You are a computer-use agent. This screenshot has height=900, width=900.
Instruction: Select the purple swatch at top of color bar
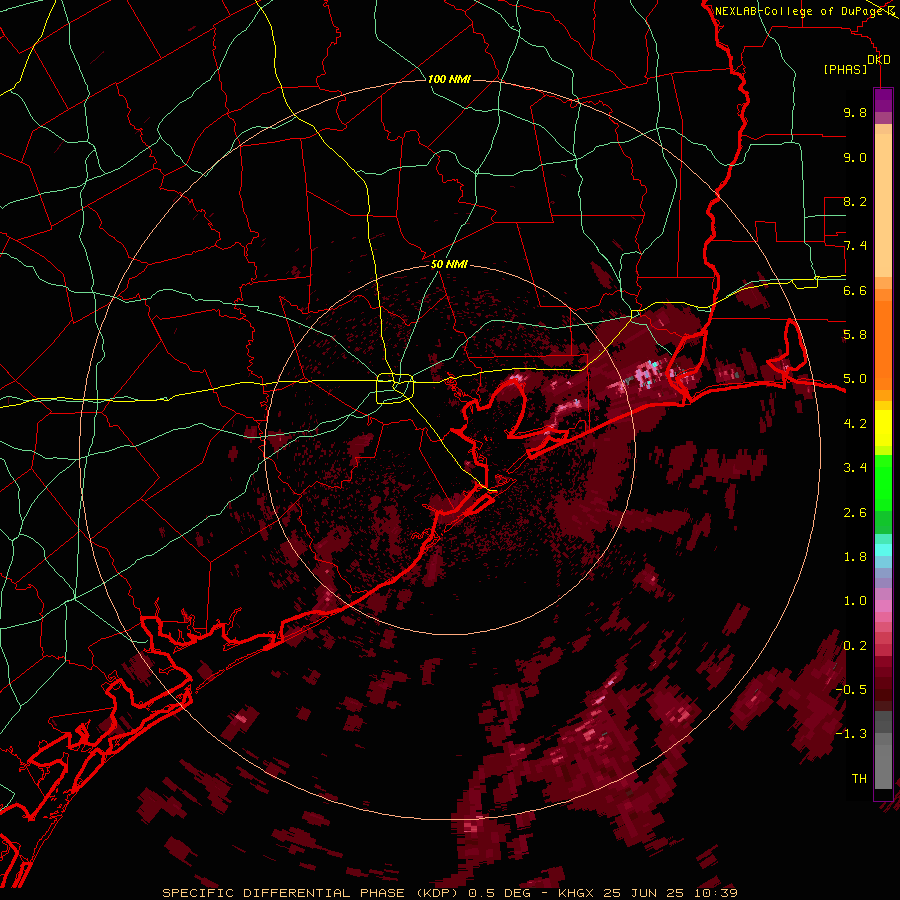point(883,100)
